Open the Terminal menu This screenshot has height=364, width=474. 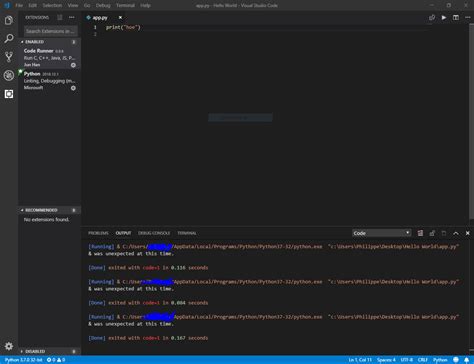(125, 5)
